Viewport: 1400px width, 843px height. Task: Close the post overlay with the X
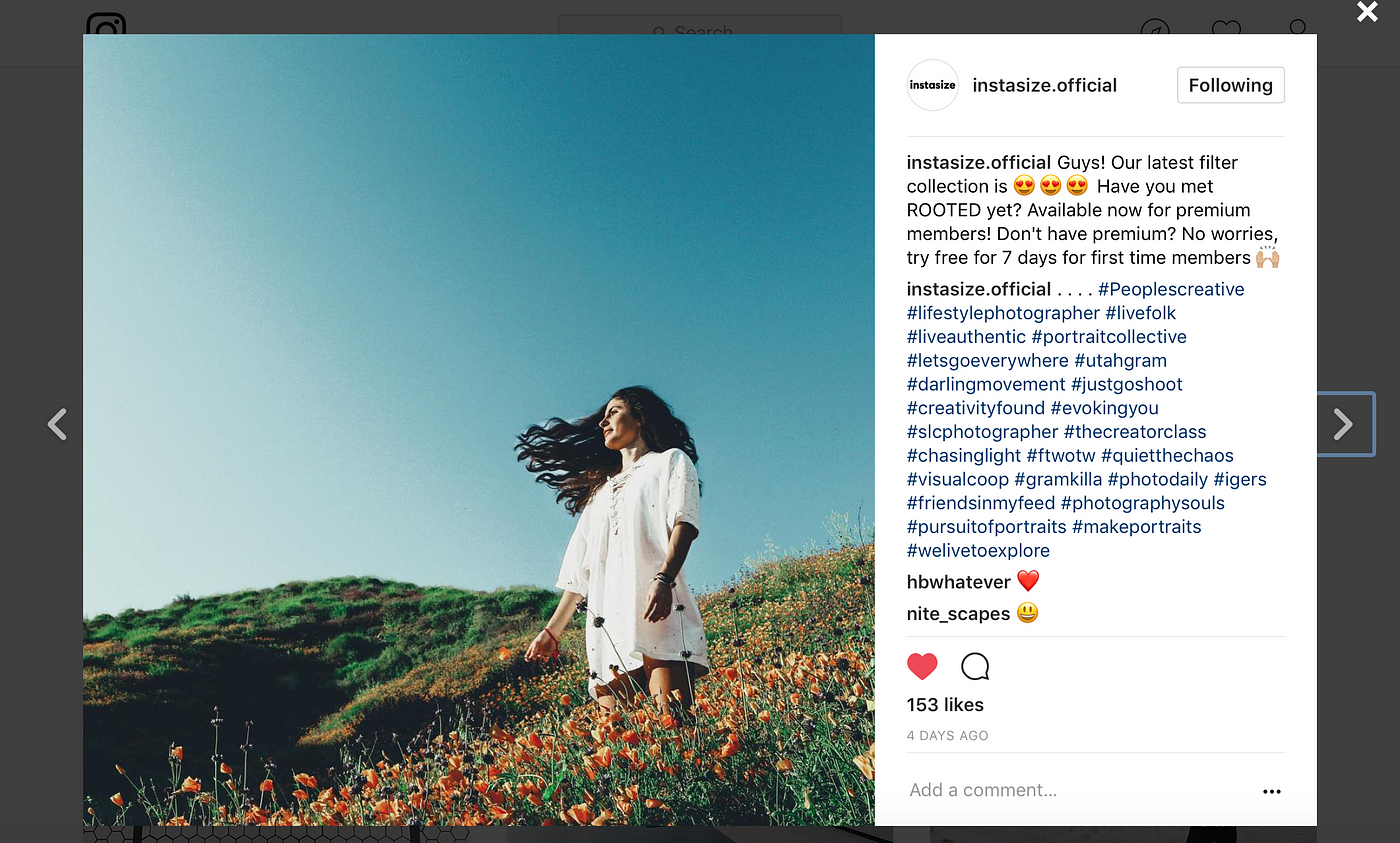pos(1367,12)
